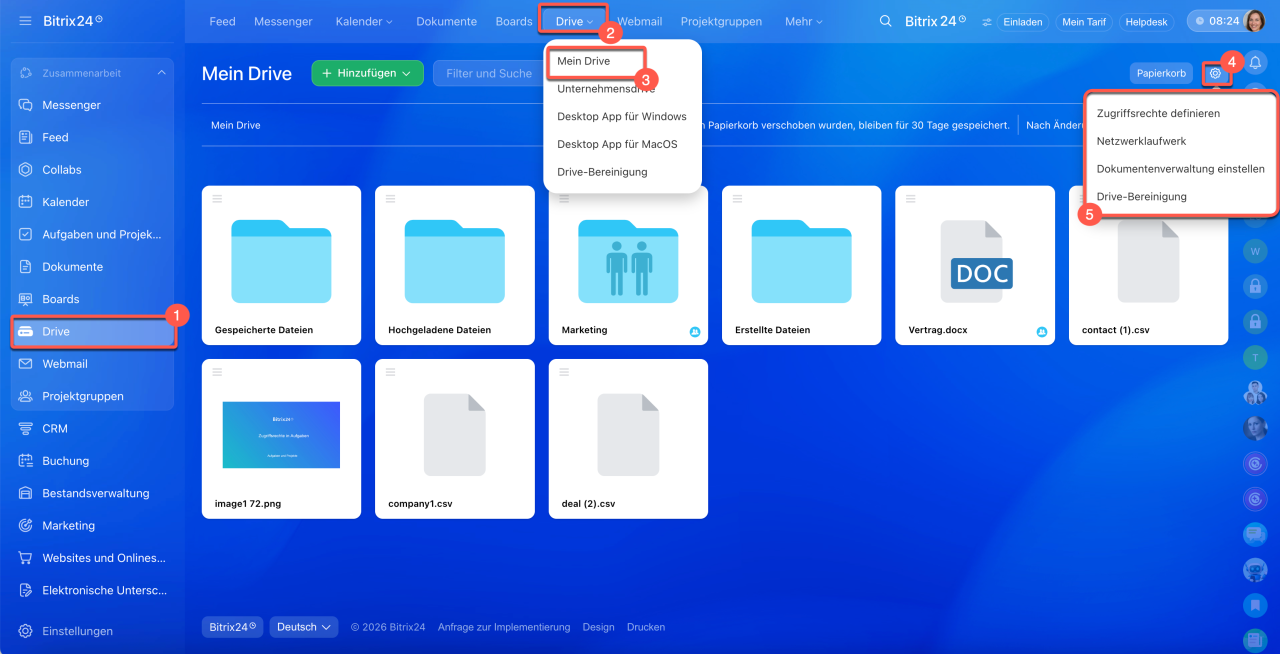Image resolution: width=1280 pixels, height=654 pixels.
Task: Click the Einladen button
Action: point(1023,21)
